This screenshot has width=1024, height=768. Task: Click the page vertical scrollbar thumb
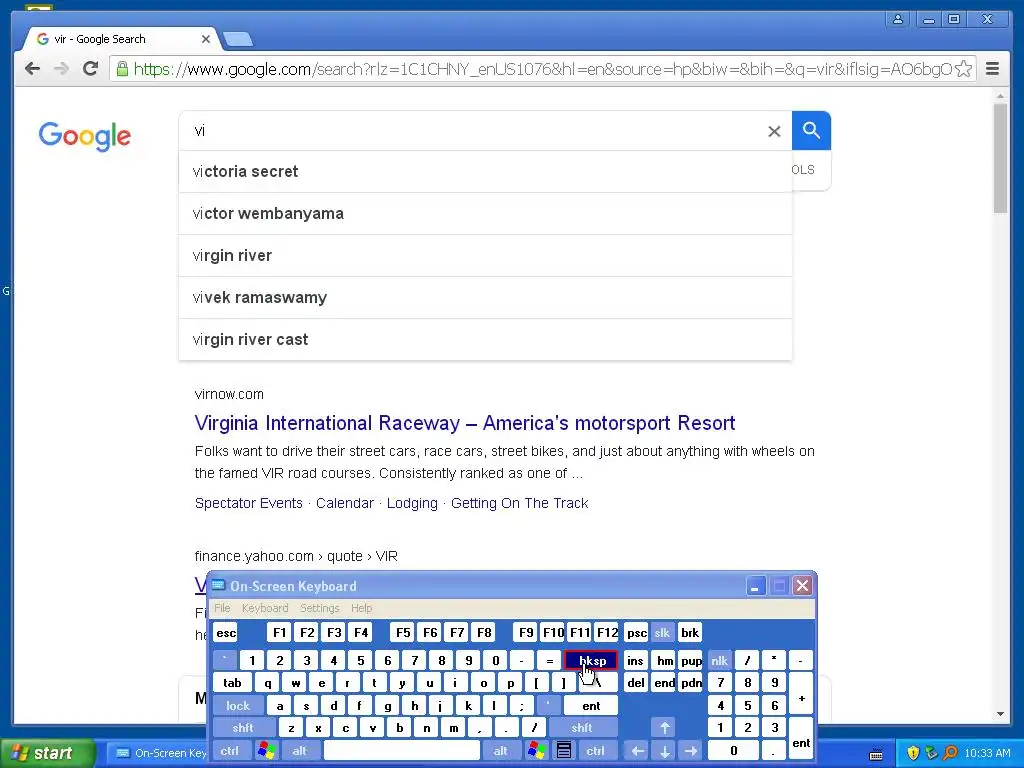click(x=1000, y=157)
